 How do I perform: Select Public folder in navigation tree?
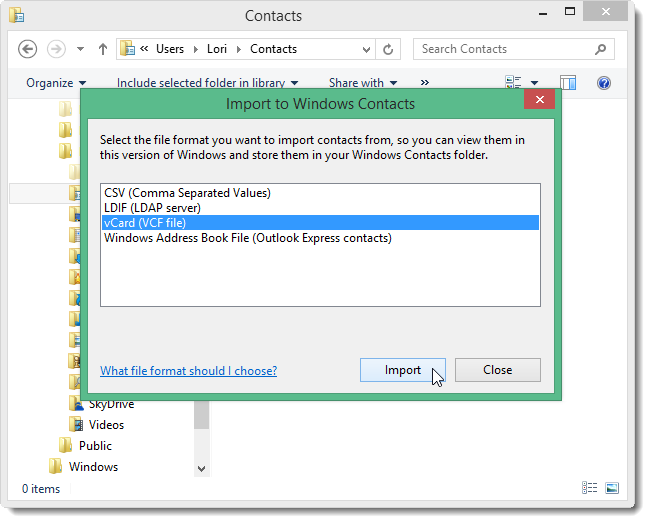tap(95, 446)
